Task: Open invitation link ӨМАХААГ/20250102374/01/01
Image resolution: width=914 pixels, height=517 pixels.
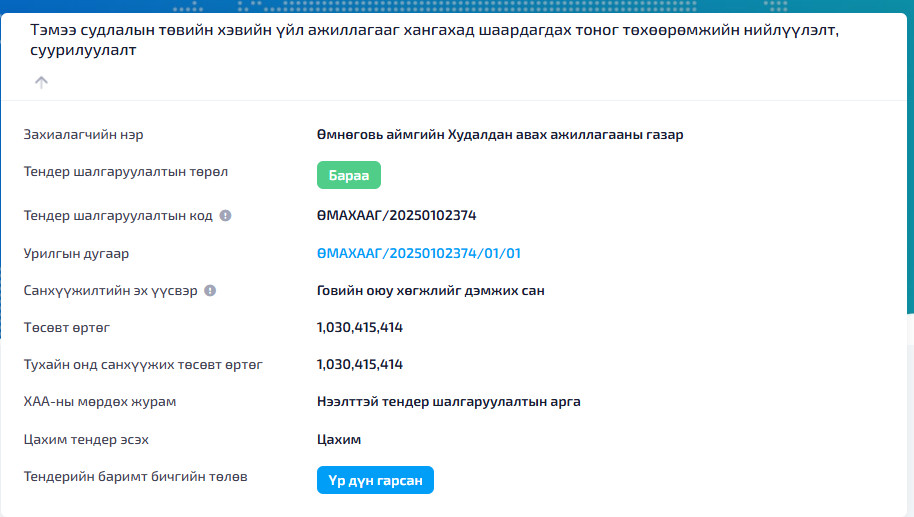Action: click(418, 253)
